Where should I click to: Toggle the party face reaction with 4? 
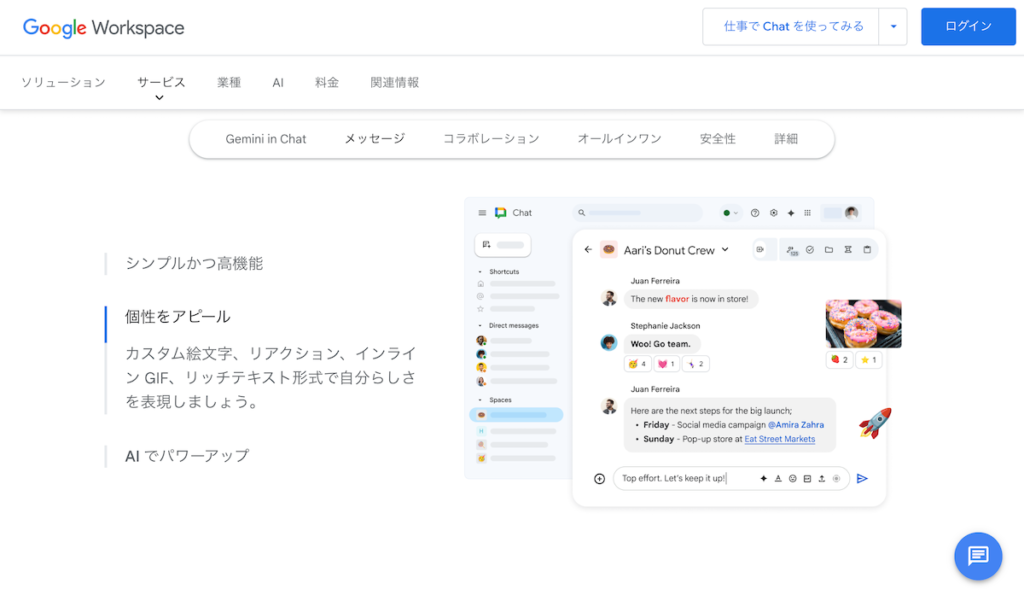[637, 364]
